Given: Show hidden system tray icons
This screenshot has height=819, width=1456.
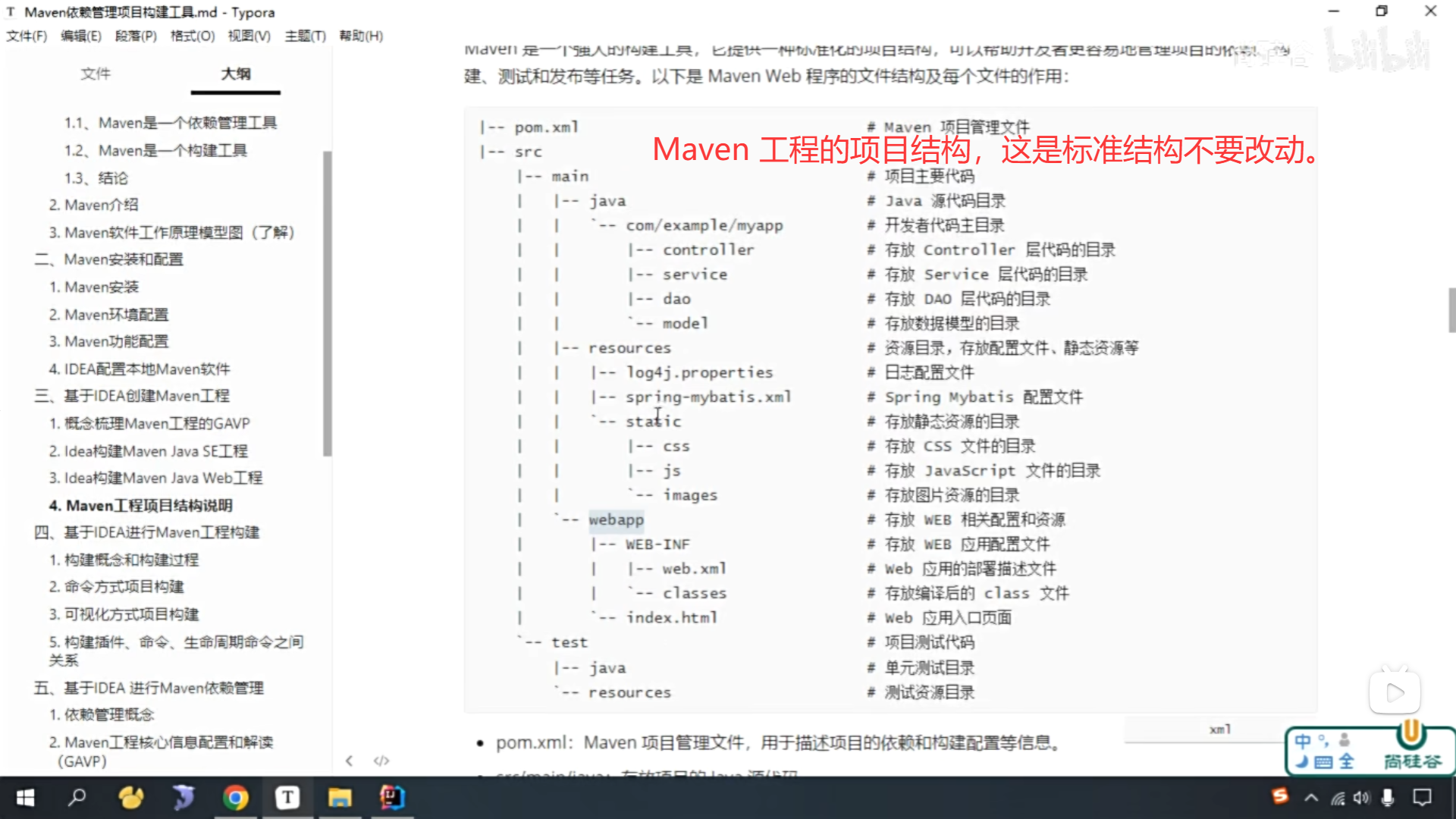Looking at the screenshot, I should (1311, 798).
